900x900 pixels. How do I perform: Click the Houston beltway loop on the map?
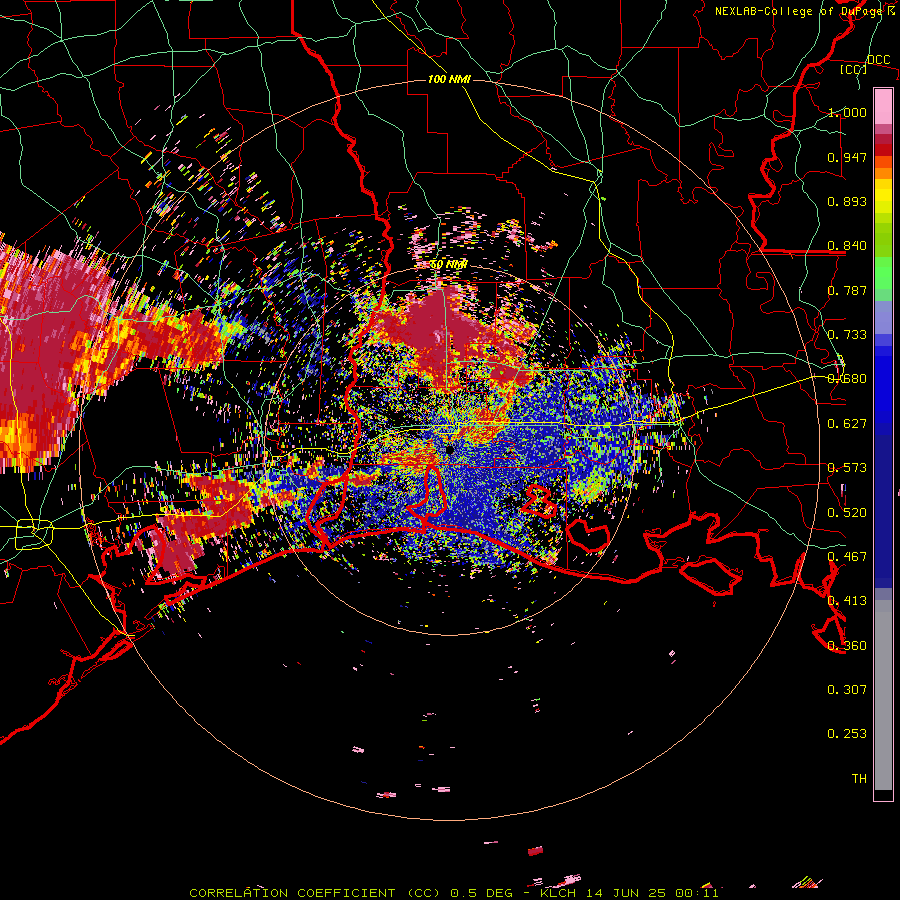34,534
